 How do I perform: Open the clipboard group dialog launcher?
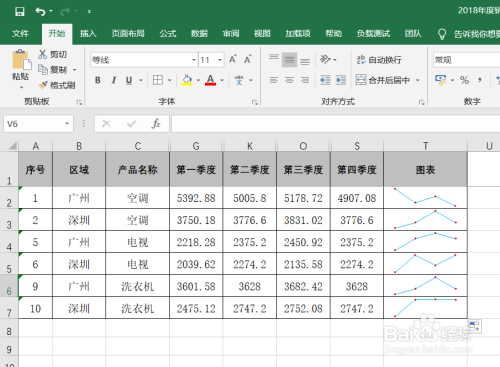tap(79, 102)
